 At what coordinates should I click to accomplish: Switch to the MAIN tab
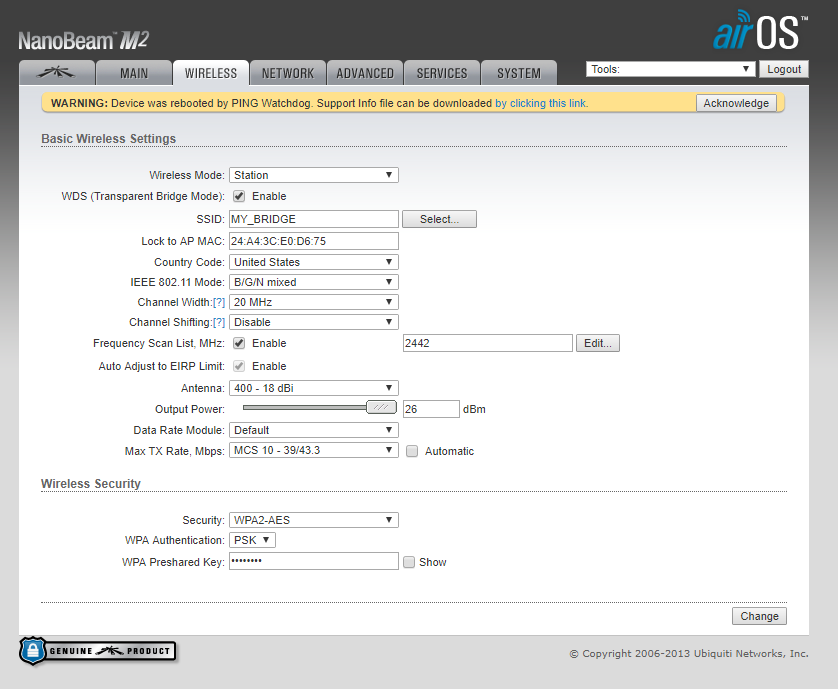coord(134,73)
